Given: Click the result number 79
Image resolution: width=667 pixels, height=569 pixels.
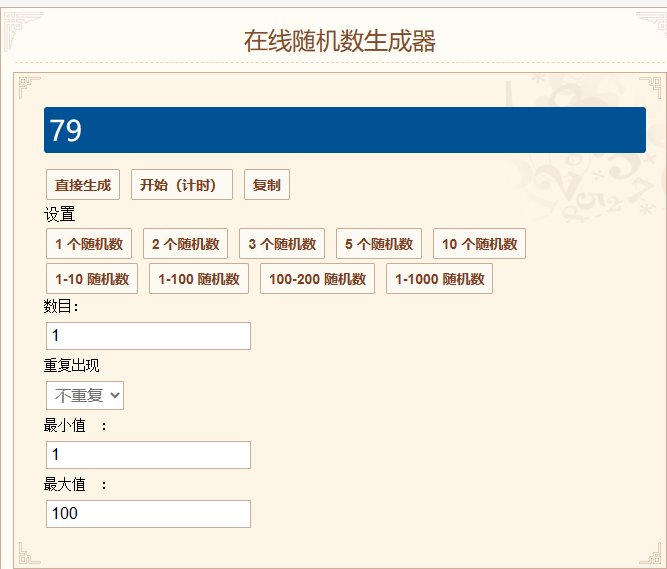Looking at the screenshot, I should [66, 130].
